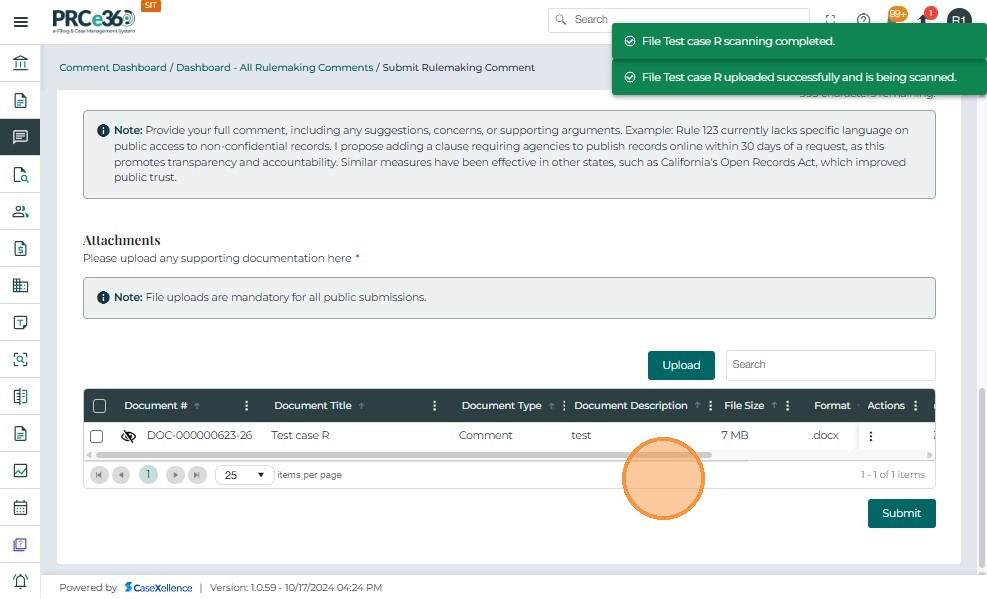Go to first page of attachments
Image resolution: width=987 pixels, height=599 pixels.
(99, 475)
